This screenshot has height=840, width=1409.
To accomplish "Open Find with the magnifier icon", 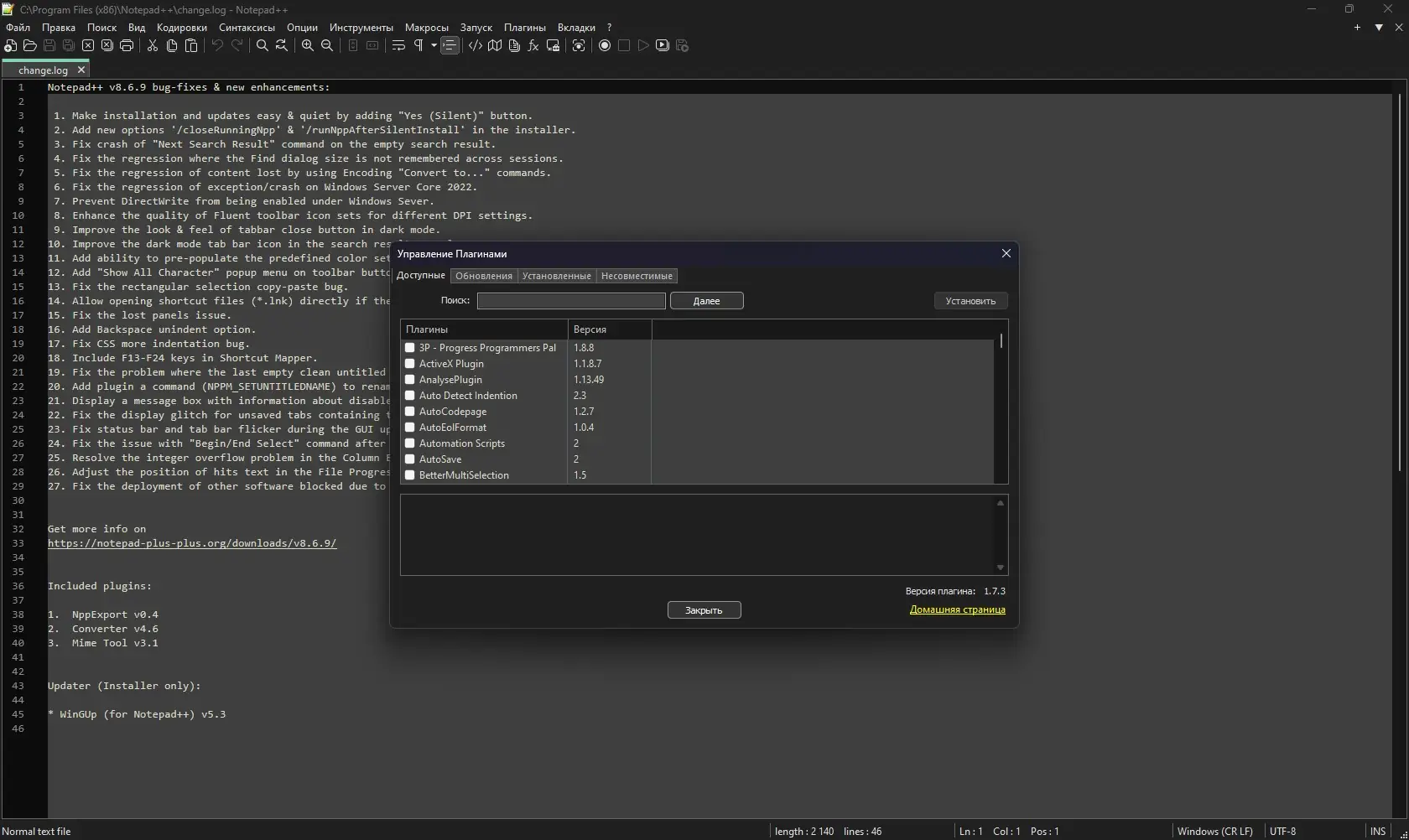I will (x=263, y=46).
